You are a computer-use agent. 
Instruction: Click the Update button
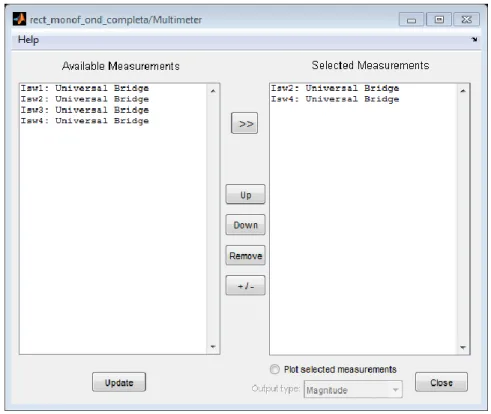[x=119, y=382]
